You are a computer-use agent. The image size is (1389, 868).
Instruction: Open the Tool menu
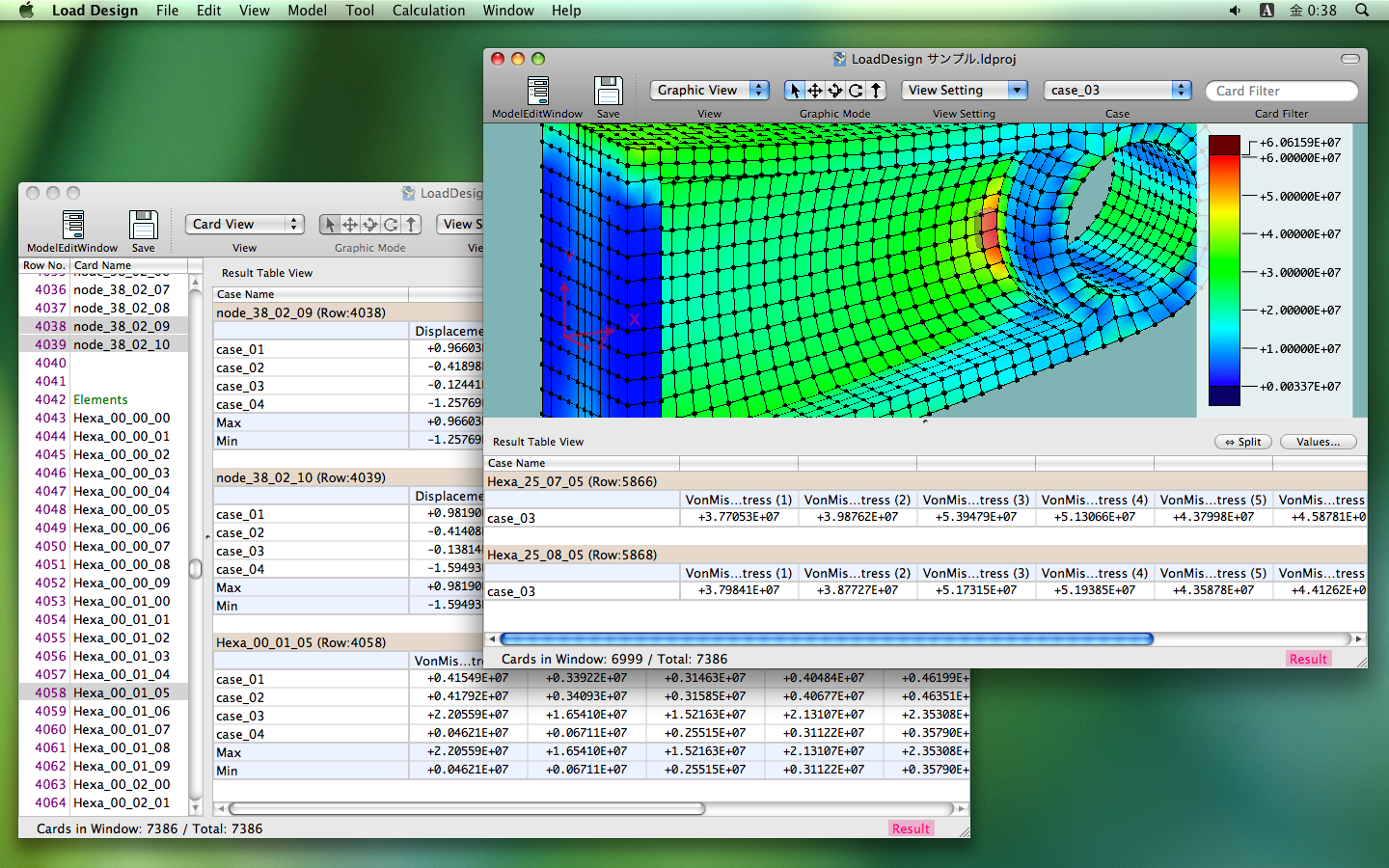pyautogui.click(x=360, y=11)
